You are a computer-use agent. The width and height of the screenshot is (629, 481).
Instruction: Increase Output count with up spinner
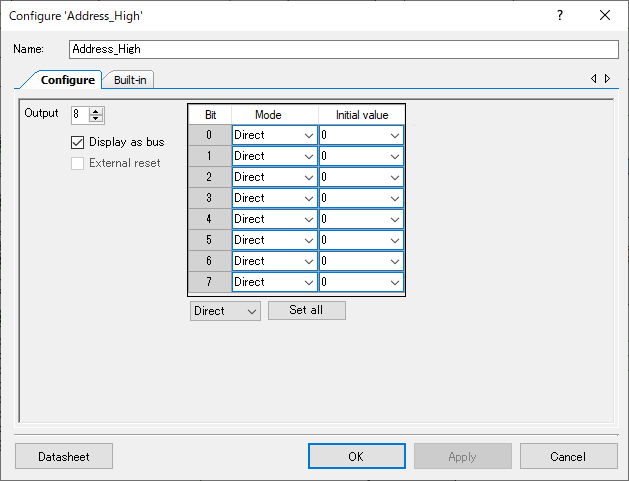tap(96, 111)
